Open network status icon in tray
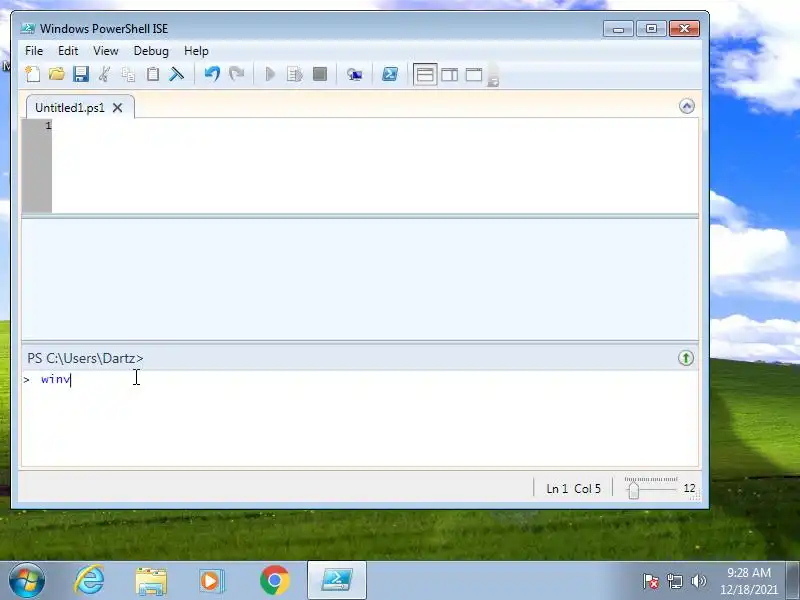The image size is (800, 600). pyautogui.click(x=675, y=581)
